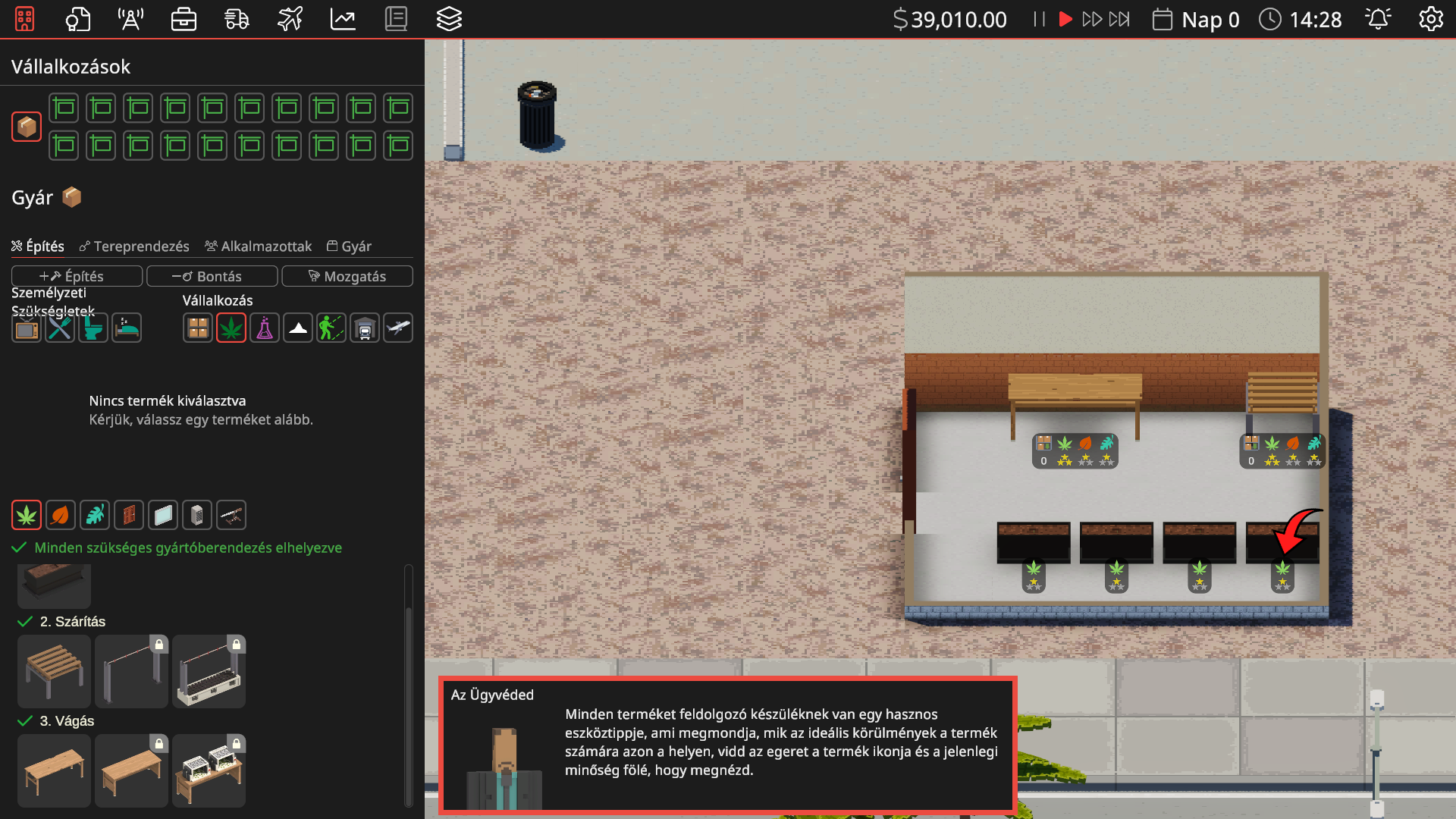Click the Mozgatás button
This screenshot has height=819, width=1456.
[x=347, y=276]
